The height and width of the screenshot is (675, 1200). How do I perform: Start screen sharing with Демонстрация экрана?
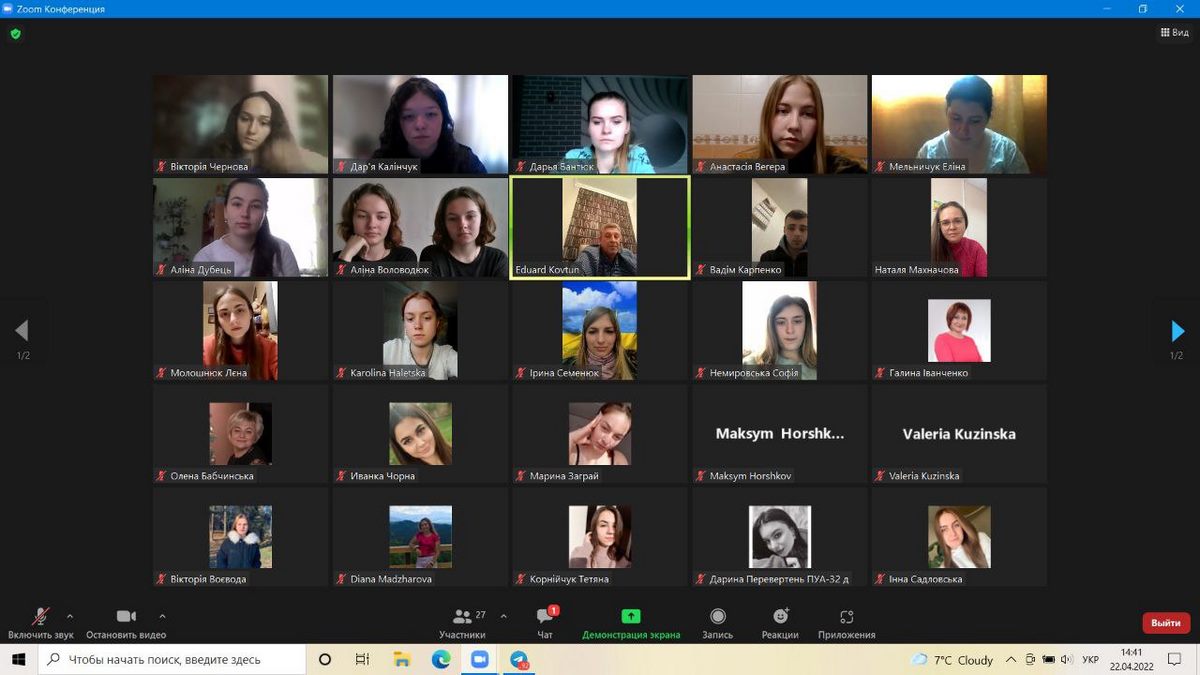point(631,622)
